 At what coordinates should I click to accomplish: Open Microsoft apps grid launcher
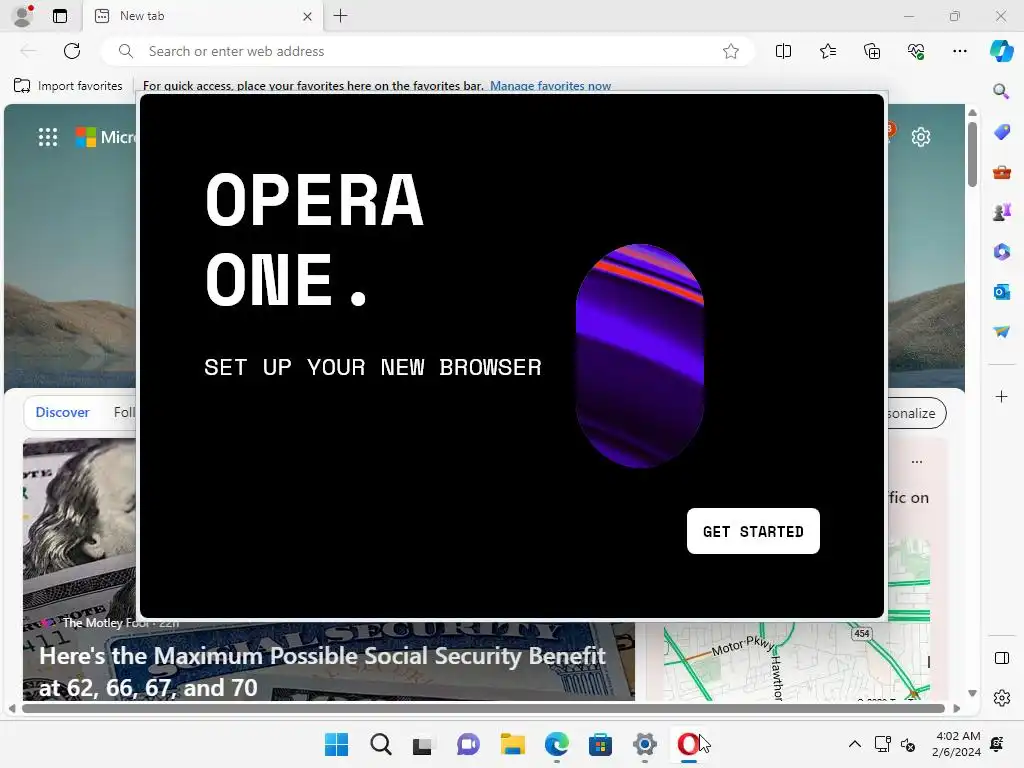48,137
